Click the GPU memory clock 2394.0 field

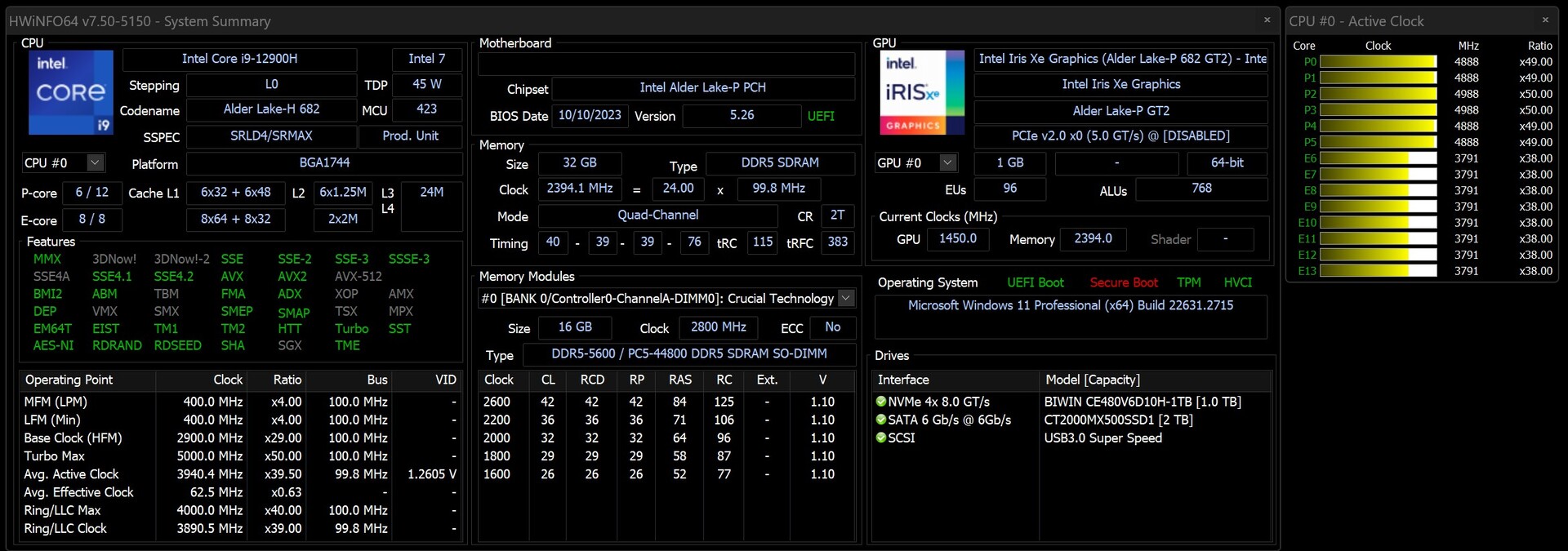[x=1093, y=239]
